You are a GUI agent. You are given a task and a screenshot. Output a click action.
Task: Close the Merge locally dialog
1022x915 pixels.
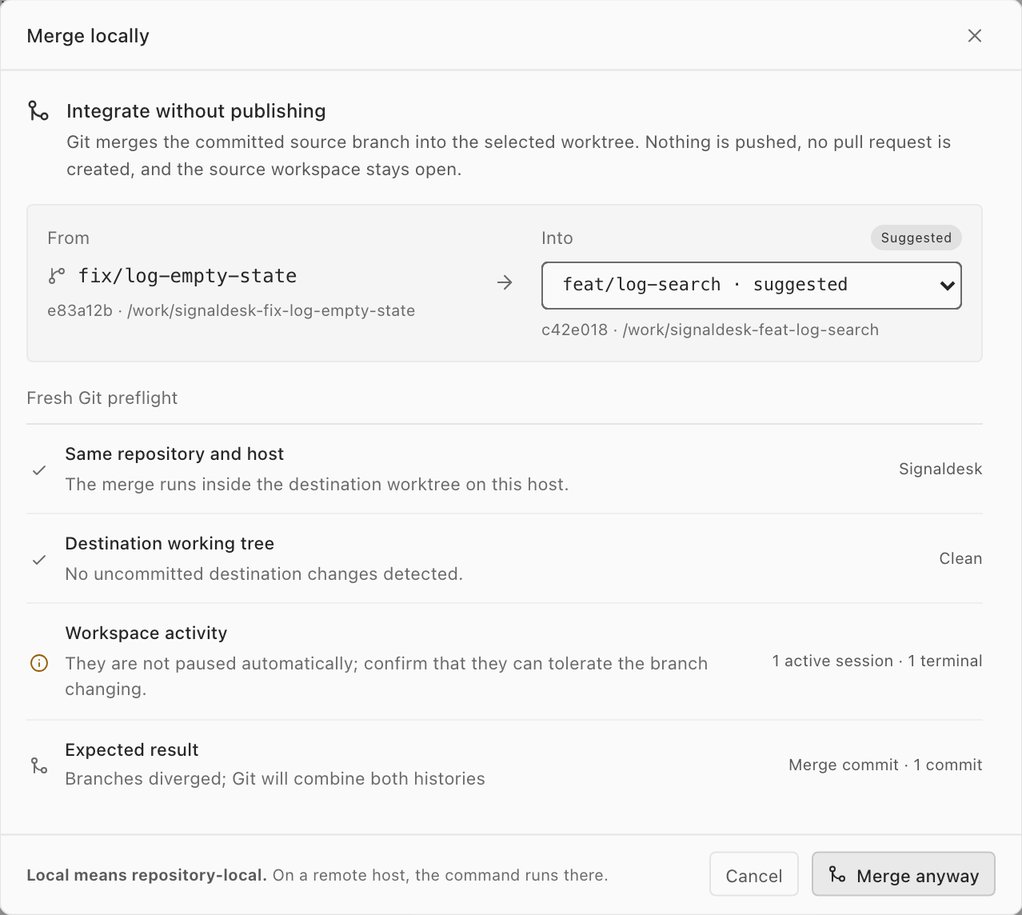click(974, 36)
